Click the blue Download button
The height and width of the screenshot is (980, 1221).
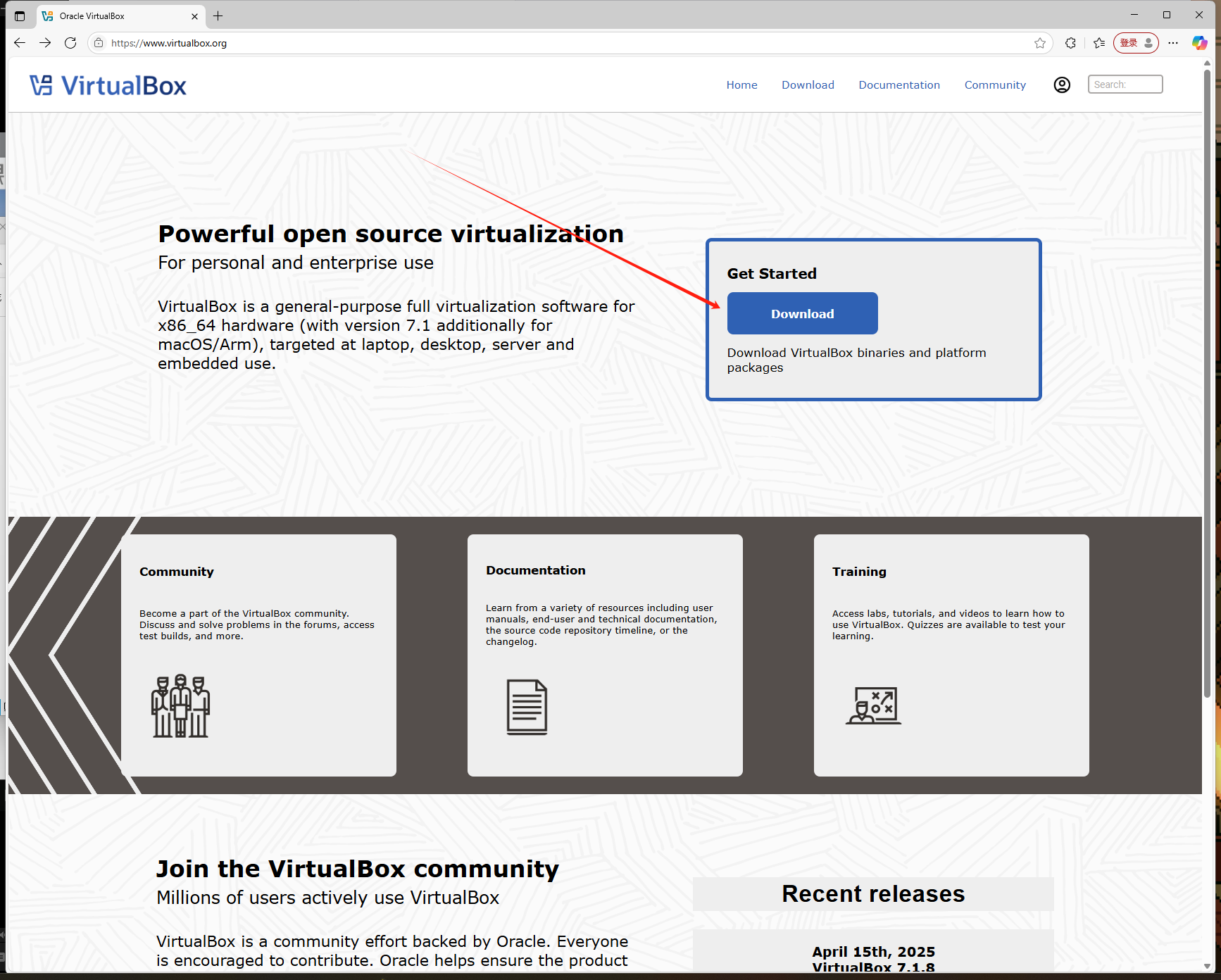pyautogui.click(x=802, y=313)
